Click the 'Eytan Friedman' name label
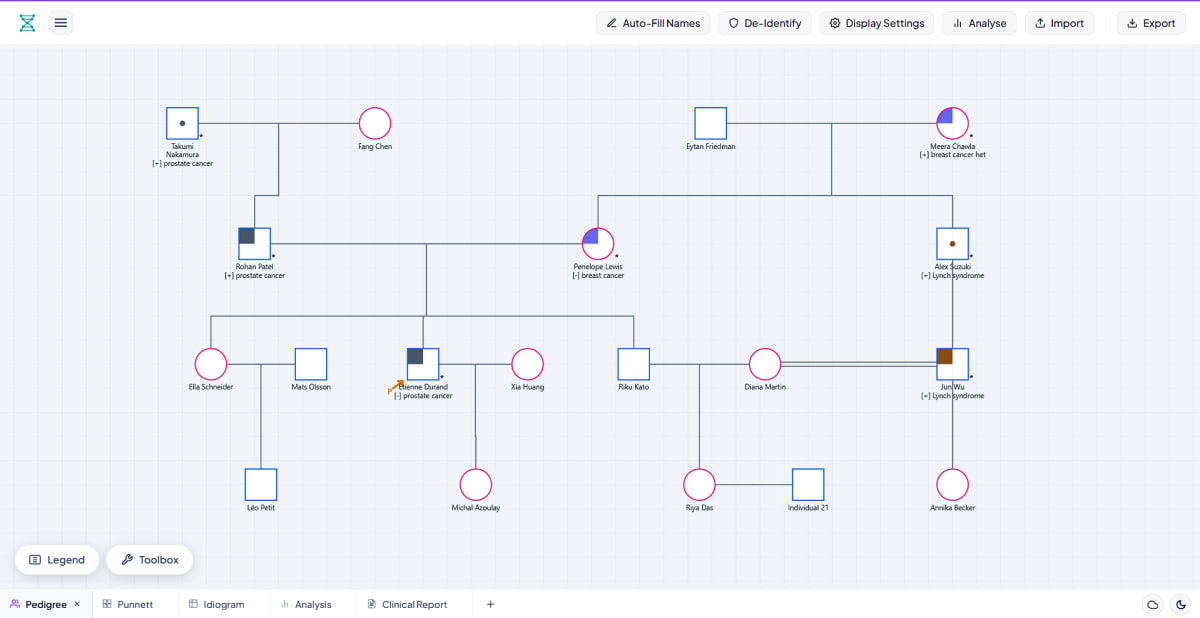This screenshot has width=1200, height=618. tap(711, 147)
